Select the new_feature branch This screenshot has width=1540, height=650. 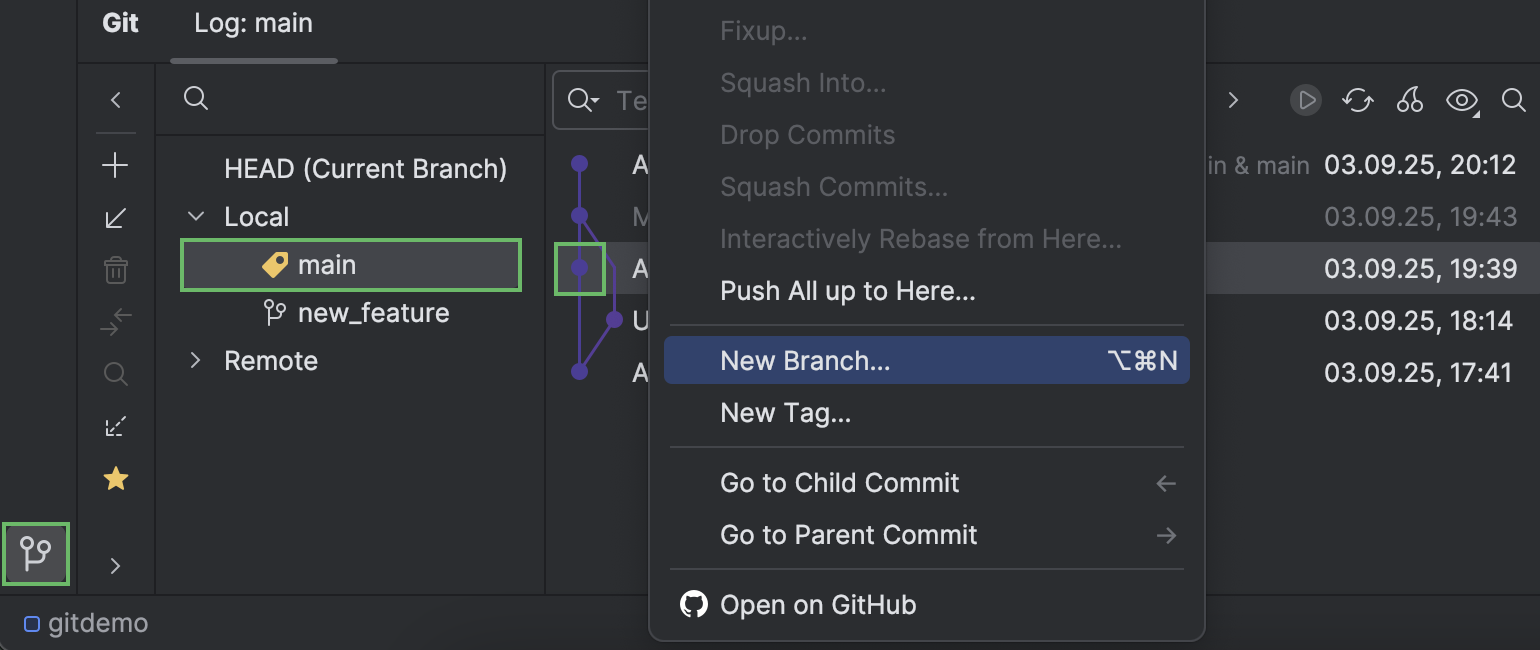(373, 312)
